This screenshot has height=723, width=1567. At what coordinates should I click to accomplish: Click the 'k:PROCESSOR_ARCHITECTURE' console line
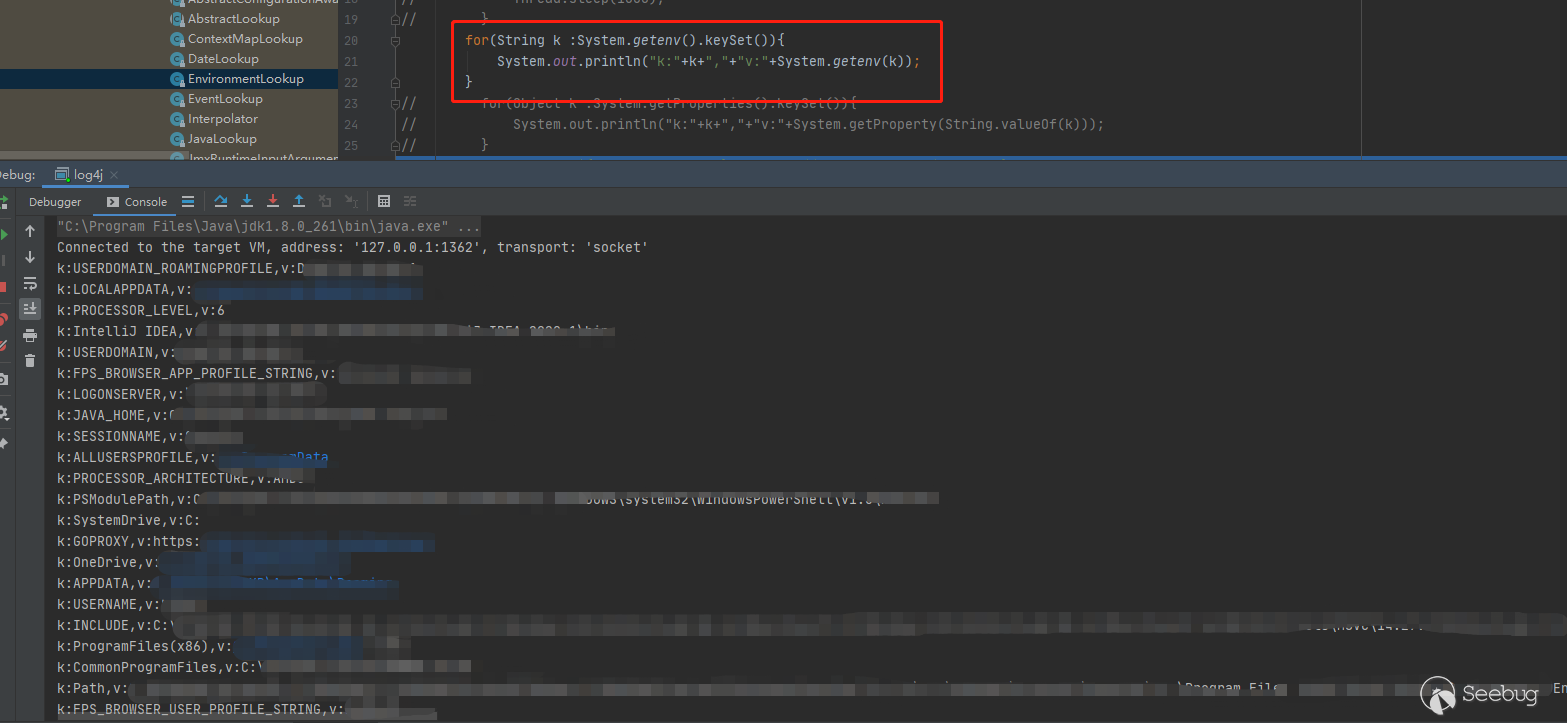point(187,478)
